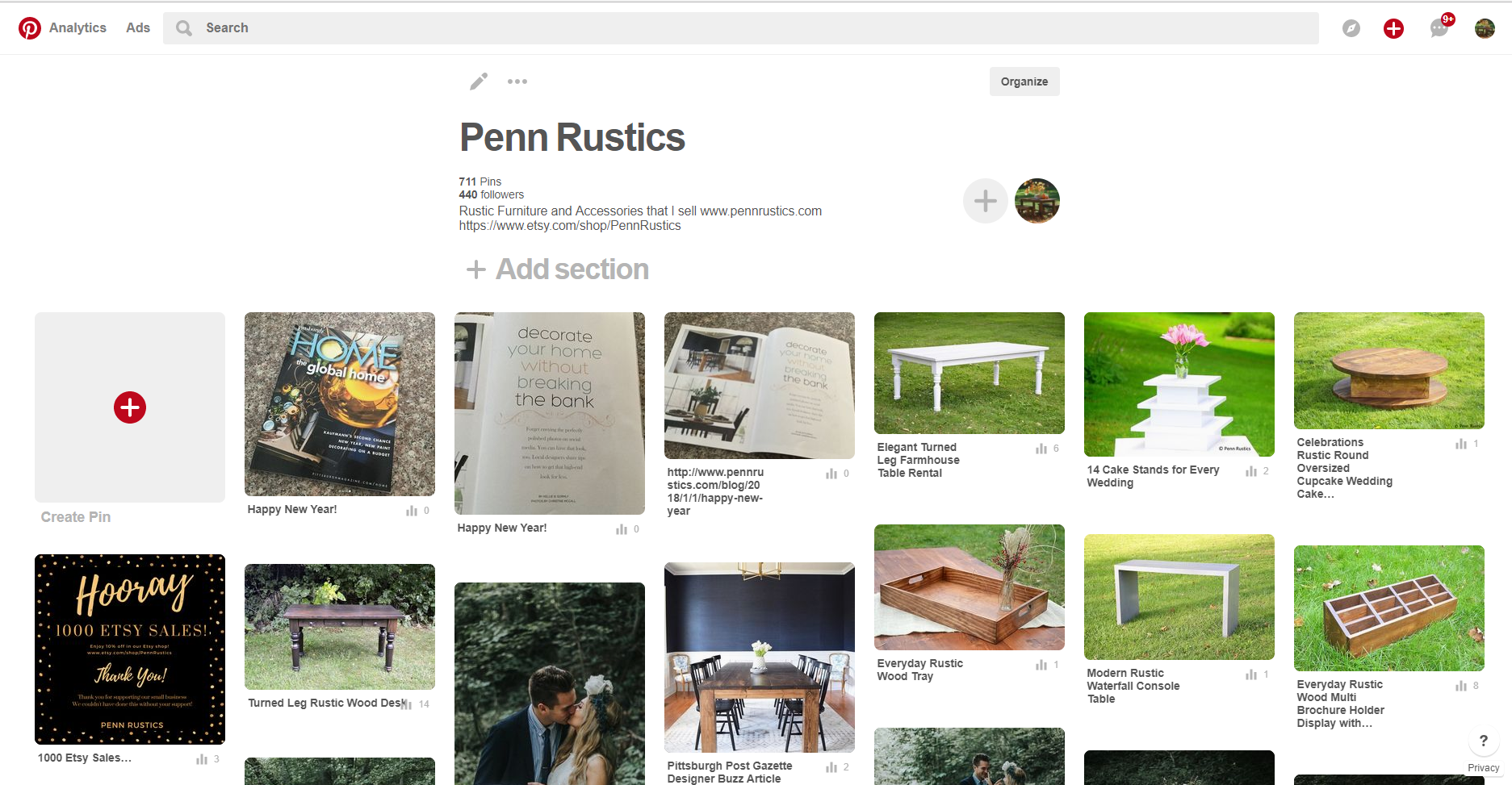This screenshot has width=1512, height=785.
Task: Click 'Celebrations Rustic Round Oversized Cupcake' title
Action: point(1345,468)
